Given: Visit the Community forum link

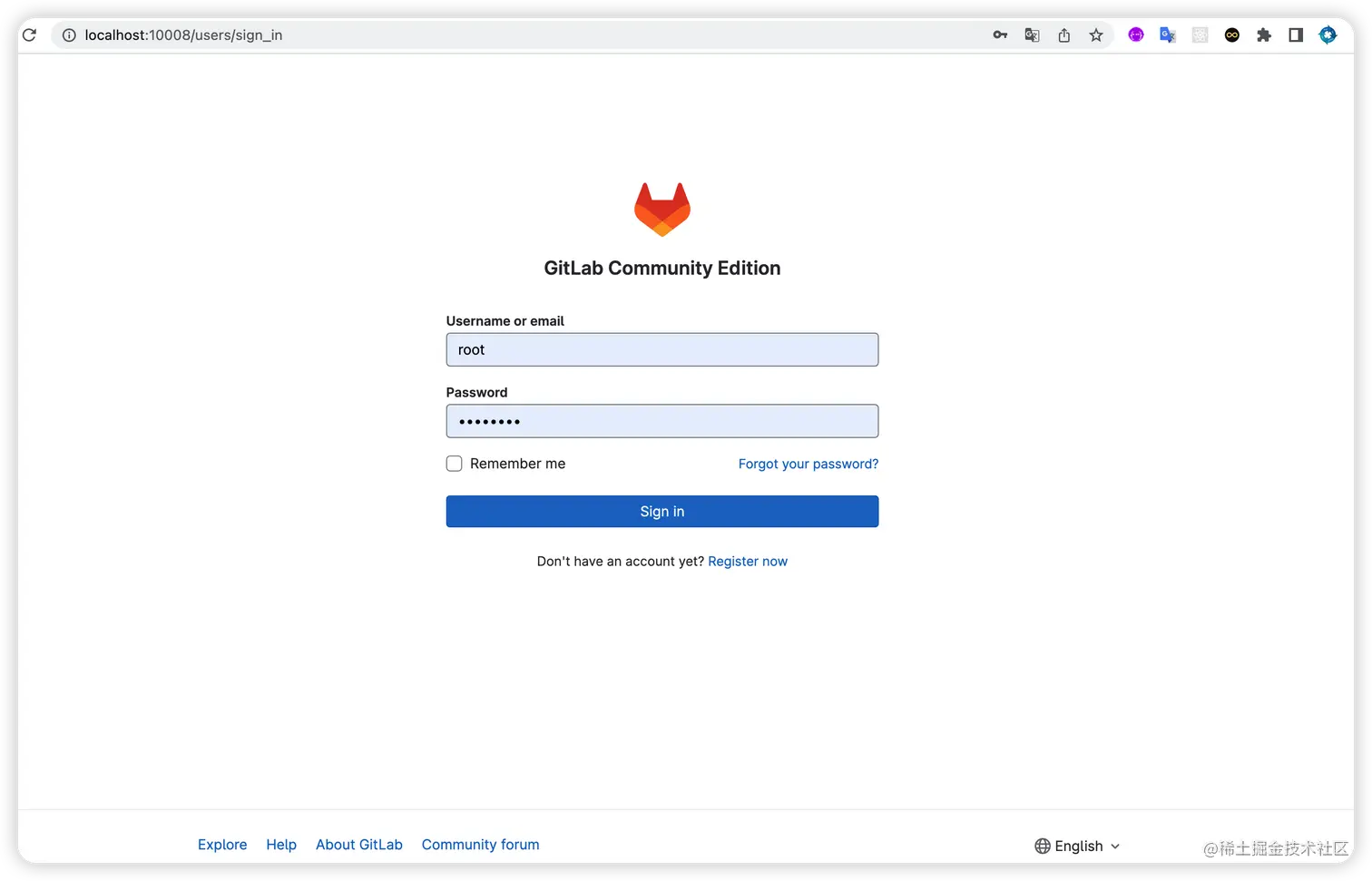Looking at the screenshot, I should click(x=481, y=845).
